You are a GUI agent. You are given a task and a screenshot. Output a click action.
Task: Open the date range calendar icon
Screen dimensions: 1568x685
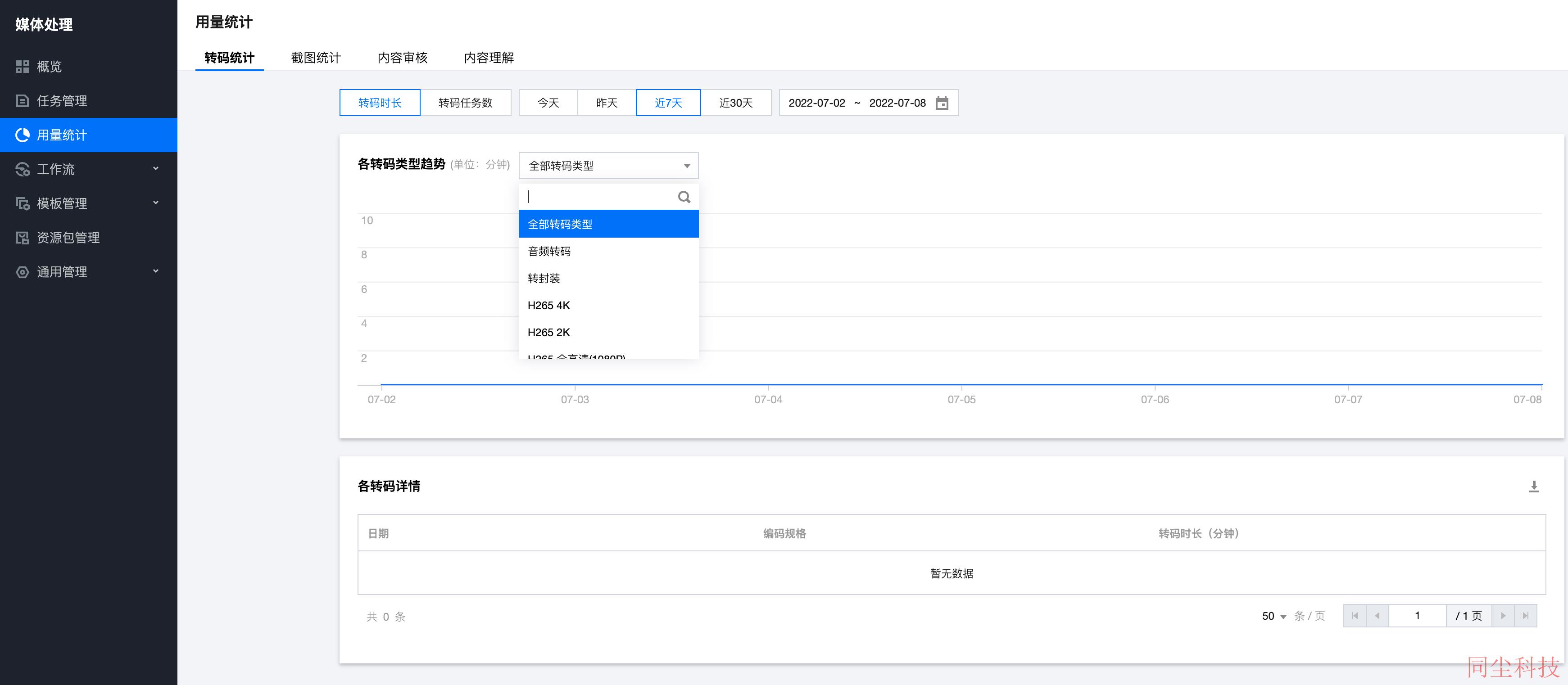[x=942, y=103]
